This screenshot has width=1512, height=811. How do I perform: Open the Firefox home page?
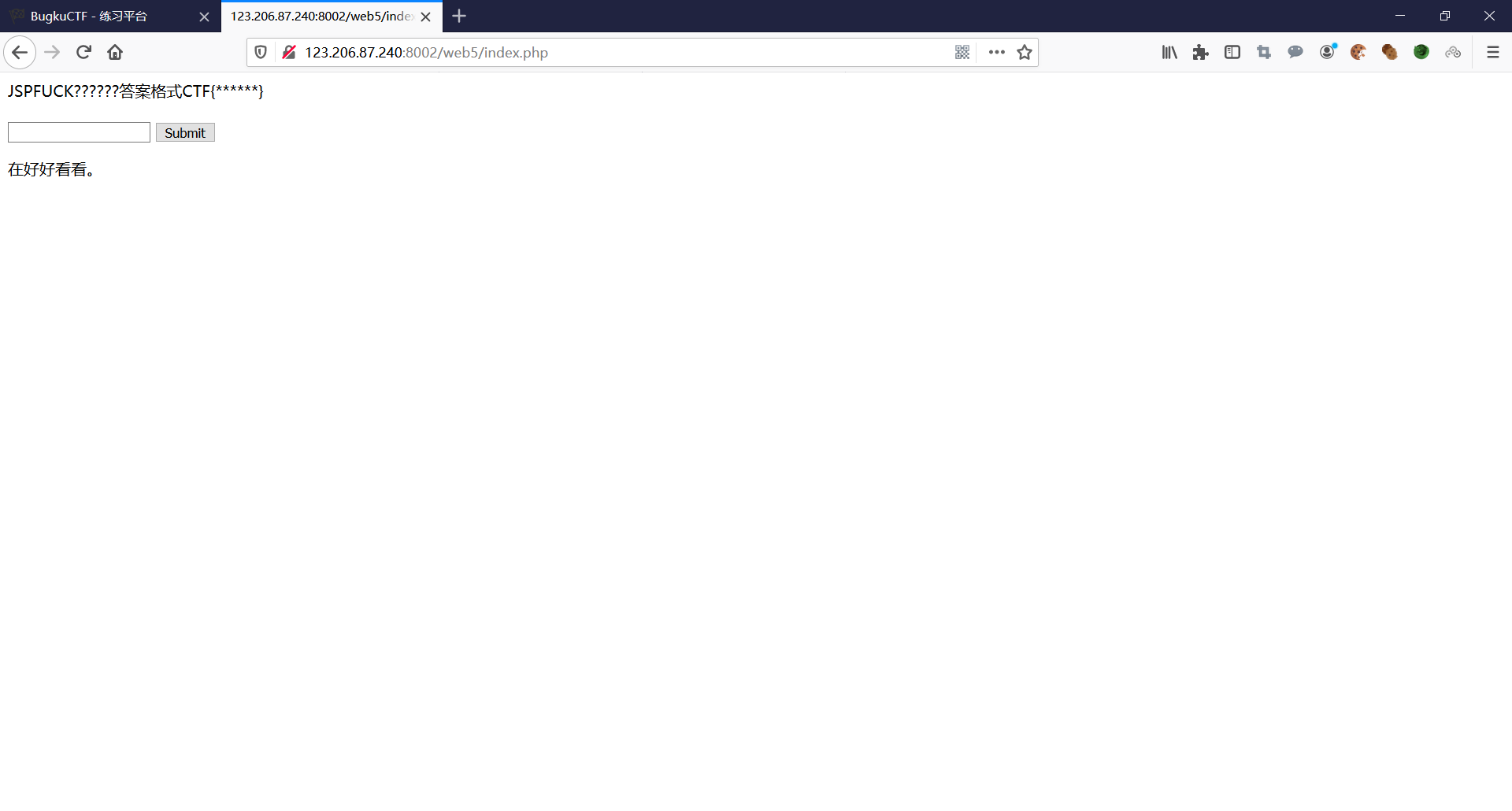(x=115, y=53)
